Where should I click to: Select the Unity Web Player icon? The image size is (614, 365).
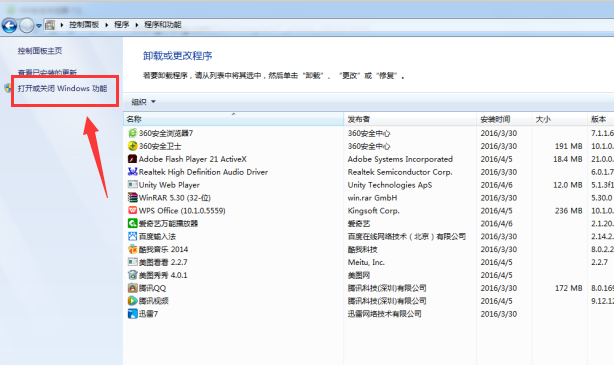(x=132, y=185)
